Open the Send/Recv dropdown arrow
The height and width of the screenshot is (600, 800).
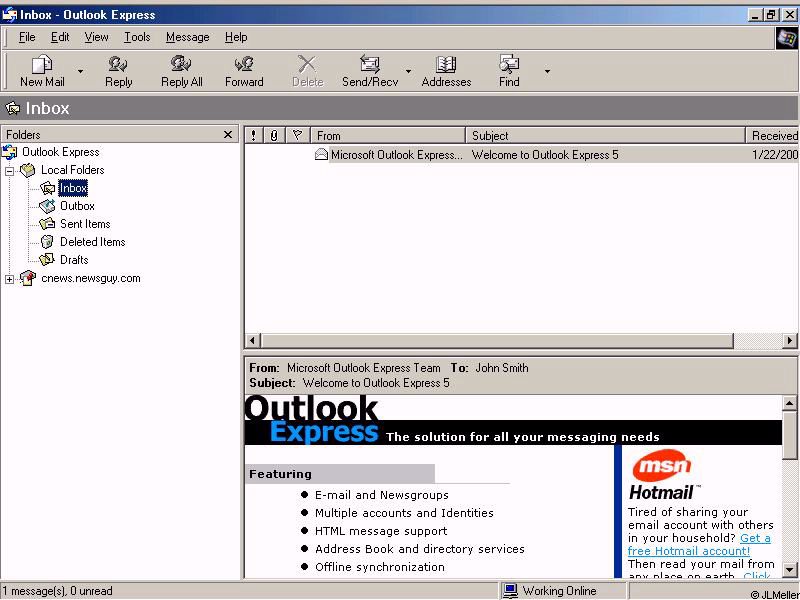coord(408,72)
